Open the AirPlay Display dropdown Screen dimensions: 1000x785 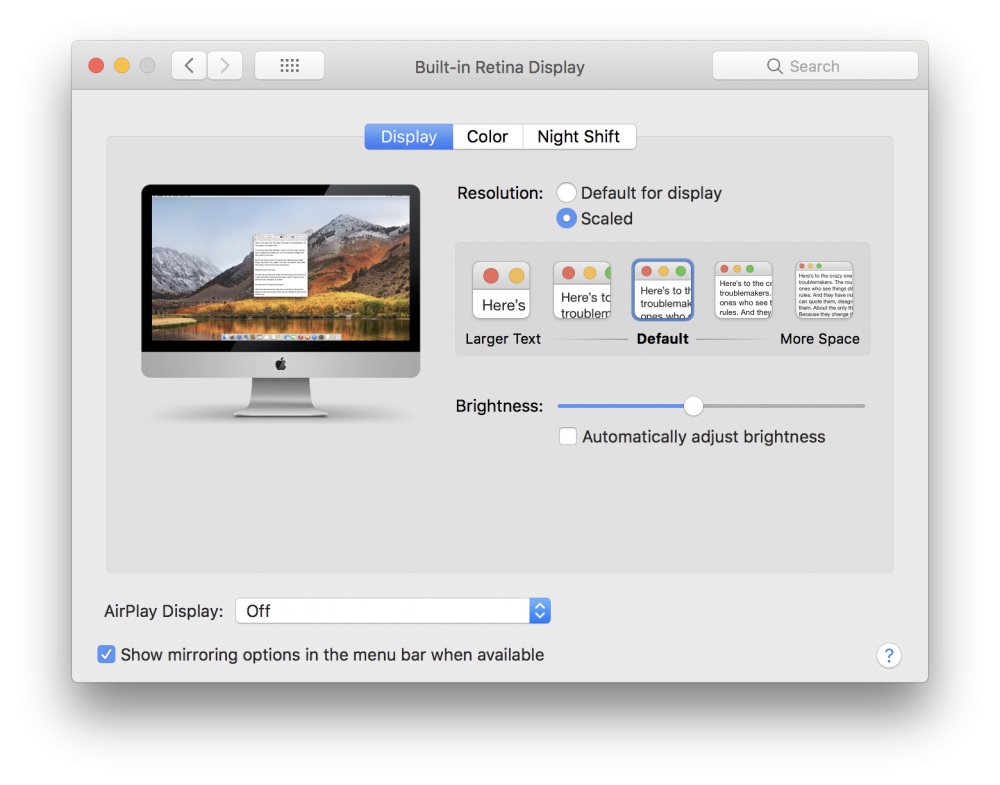tap(393, 611)
